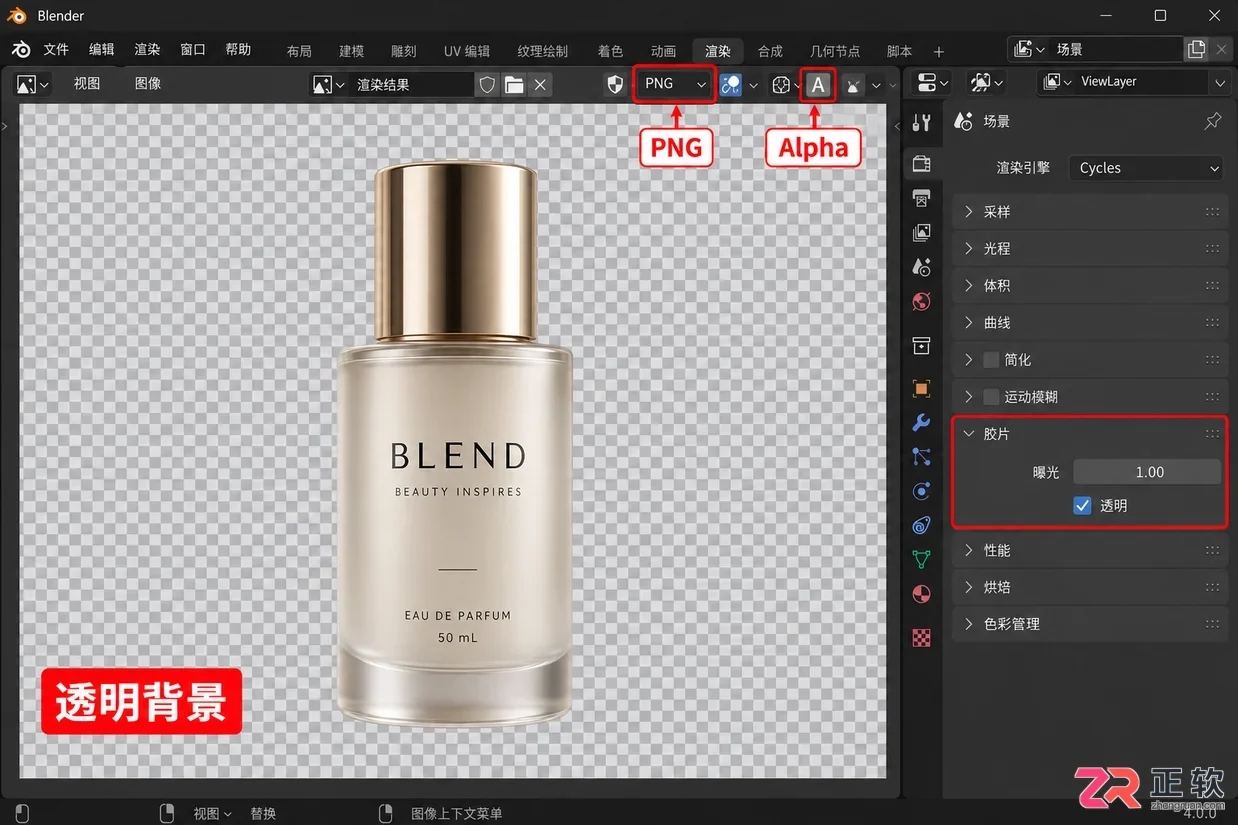1238x825 pixels.
Task: Open the 图像 menu in image editor
Action: coord(148,84)
